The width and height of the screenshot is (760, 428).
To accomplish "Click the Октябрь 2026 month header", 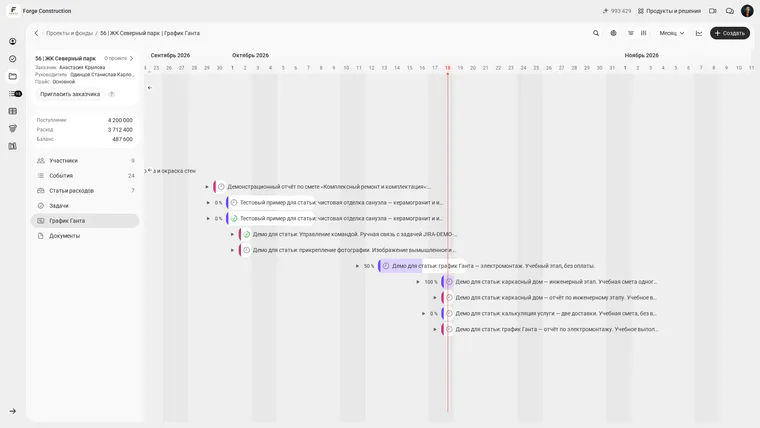I will (250, 55).
